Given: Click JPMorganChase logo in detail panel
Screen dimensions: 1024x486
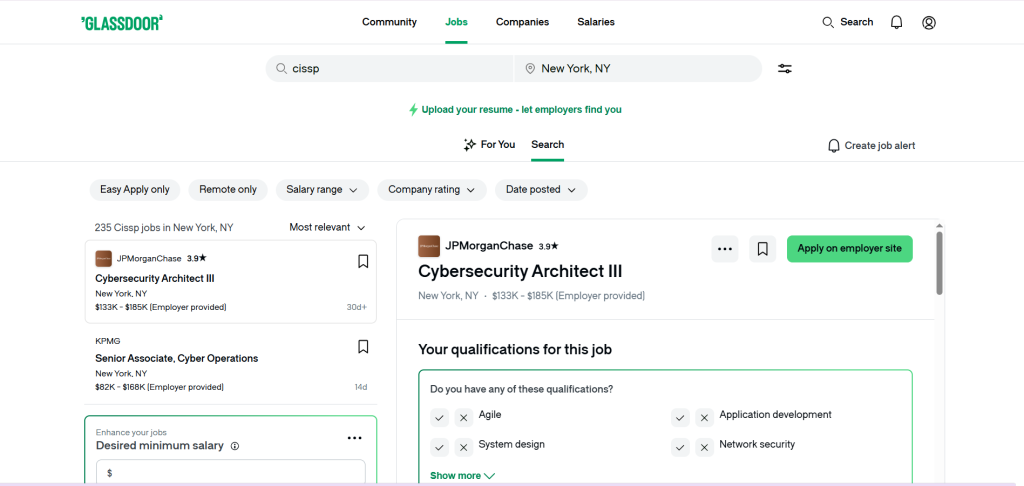Looking at the screenshot, I should (429, 246).
